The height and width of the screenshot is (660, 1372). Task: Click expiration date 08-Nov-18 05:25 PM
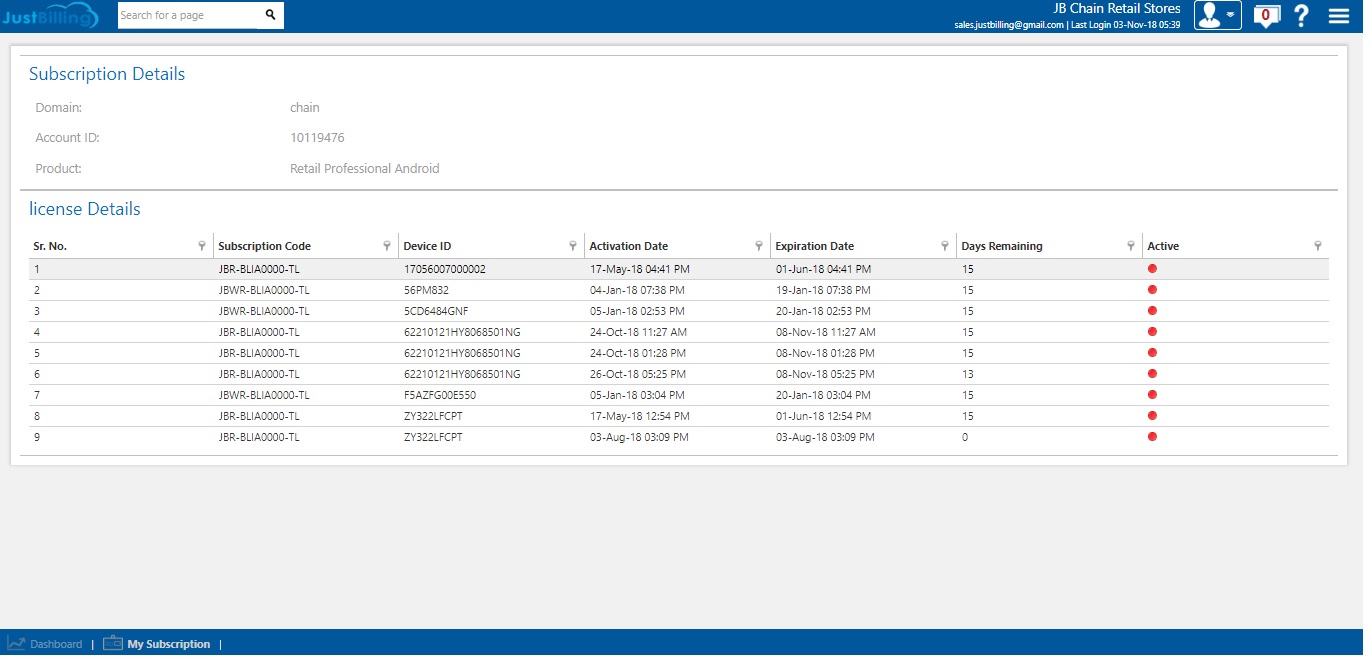[825, 374]
